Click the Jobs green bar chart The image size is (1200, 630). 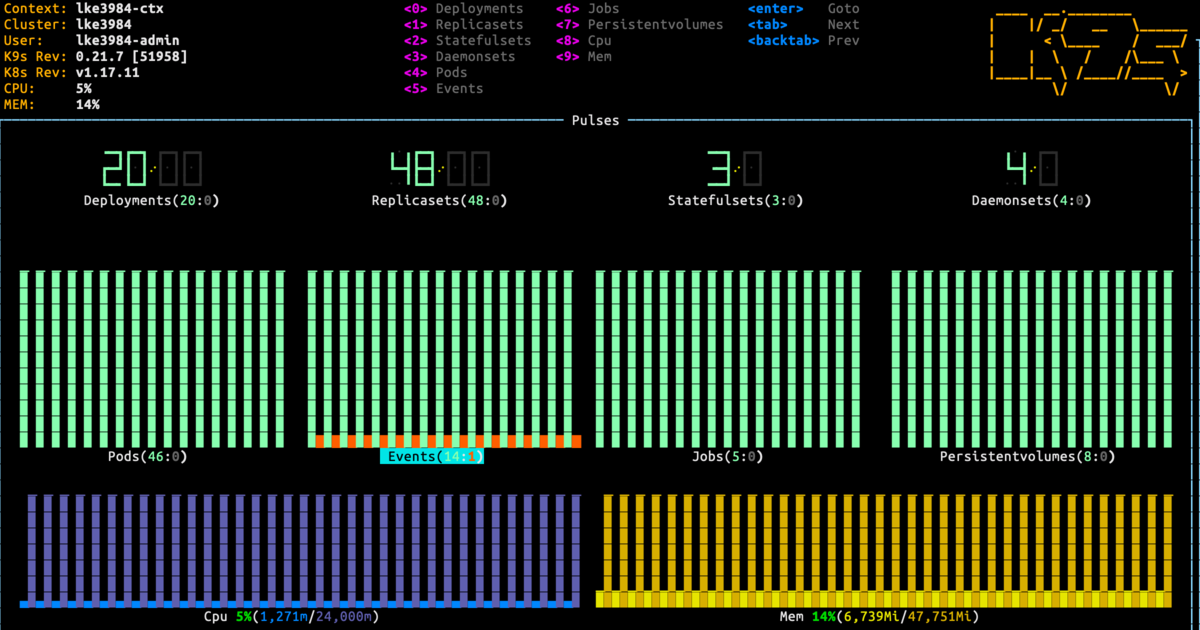point(728,357)
